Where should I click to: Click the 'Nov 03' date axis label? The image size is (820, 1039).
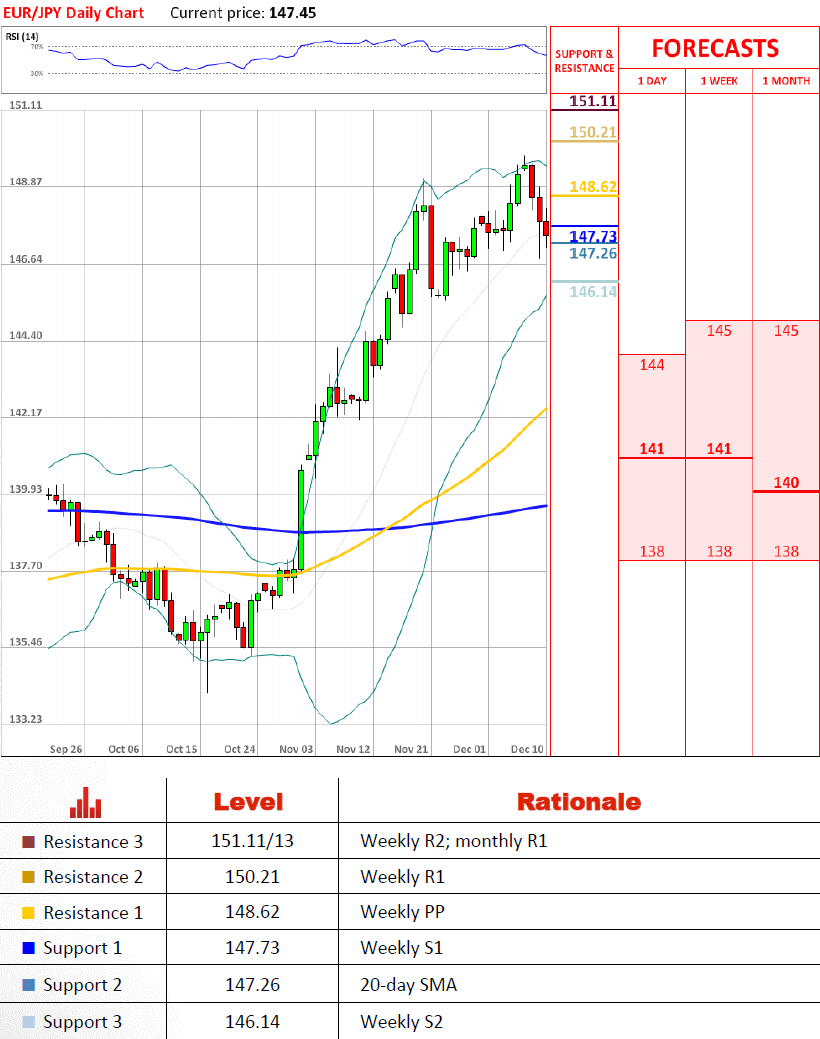click(296, 749)
